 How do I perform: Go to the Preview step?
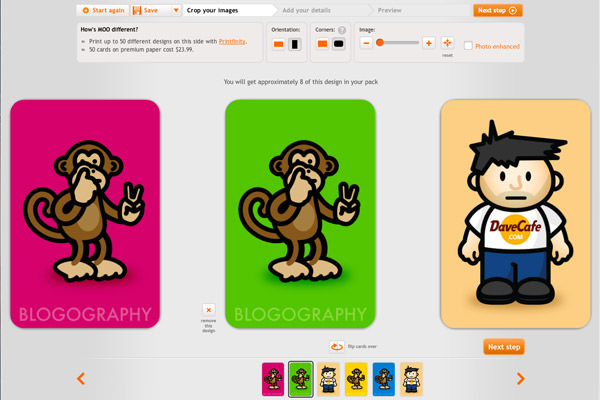[x=390, y=10]
